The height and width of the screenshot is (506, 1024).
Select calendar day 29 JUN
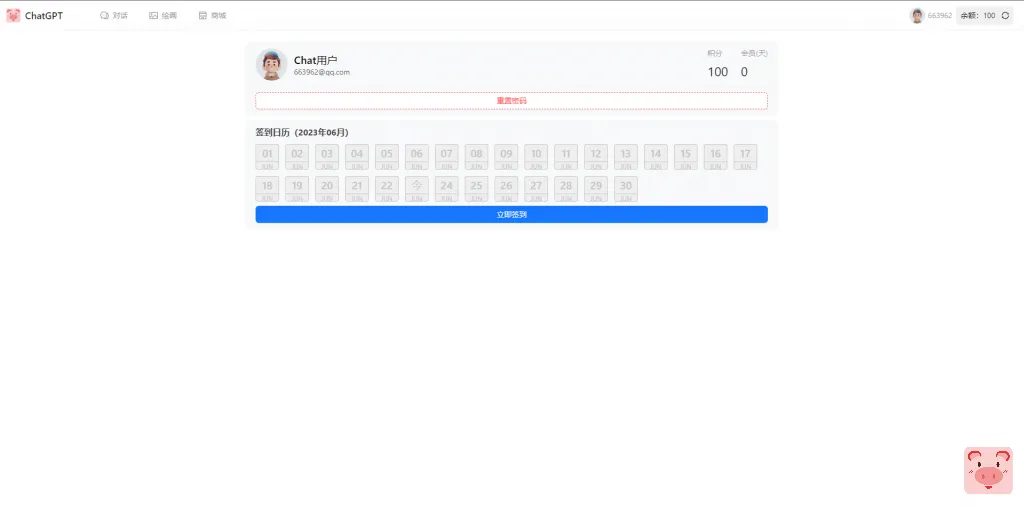point(596,189)
